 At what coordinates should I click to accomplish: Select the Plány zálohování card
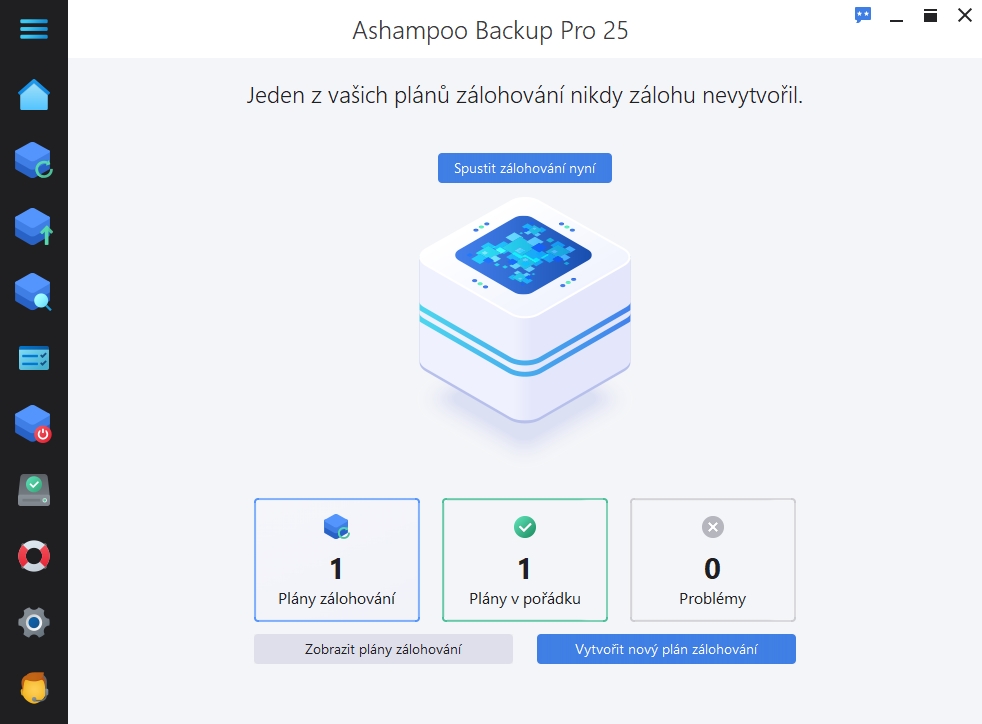pyautogui.click(x=337, y=560)
